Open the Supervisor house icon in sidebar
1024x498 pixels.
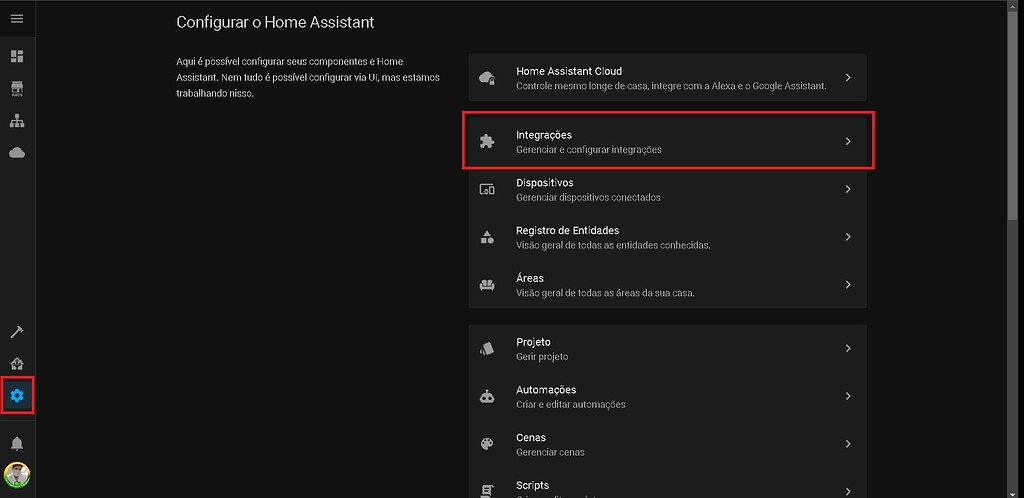(x=17, y=364)
